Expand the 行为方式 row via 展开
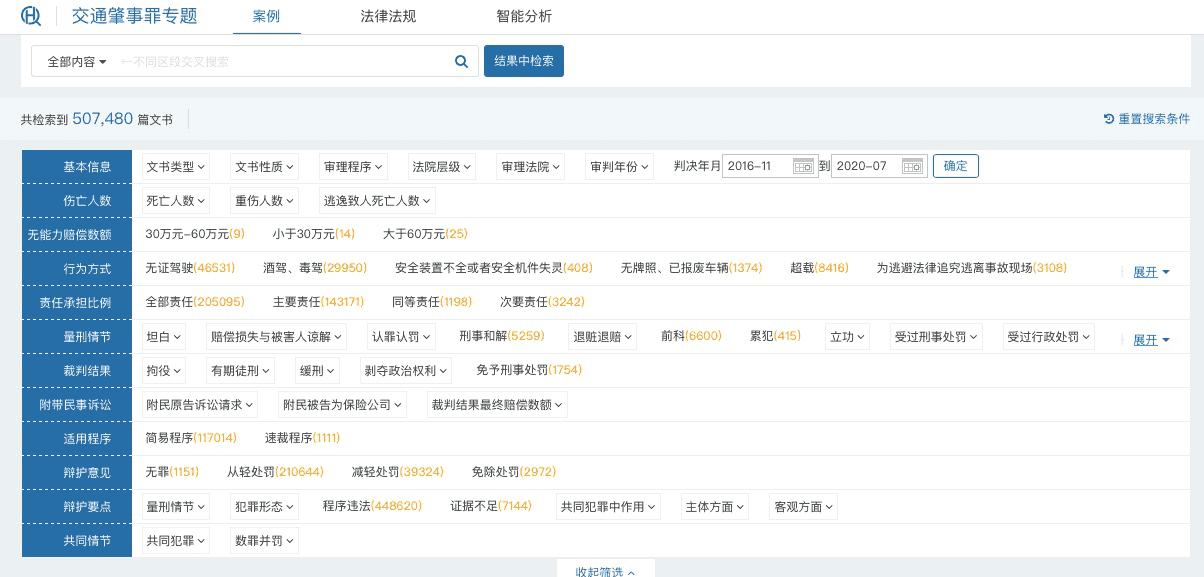 click(x=1151, y=272)
